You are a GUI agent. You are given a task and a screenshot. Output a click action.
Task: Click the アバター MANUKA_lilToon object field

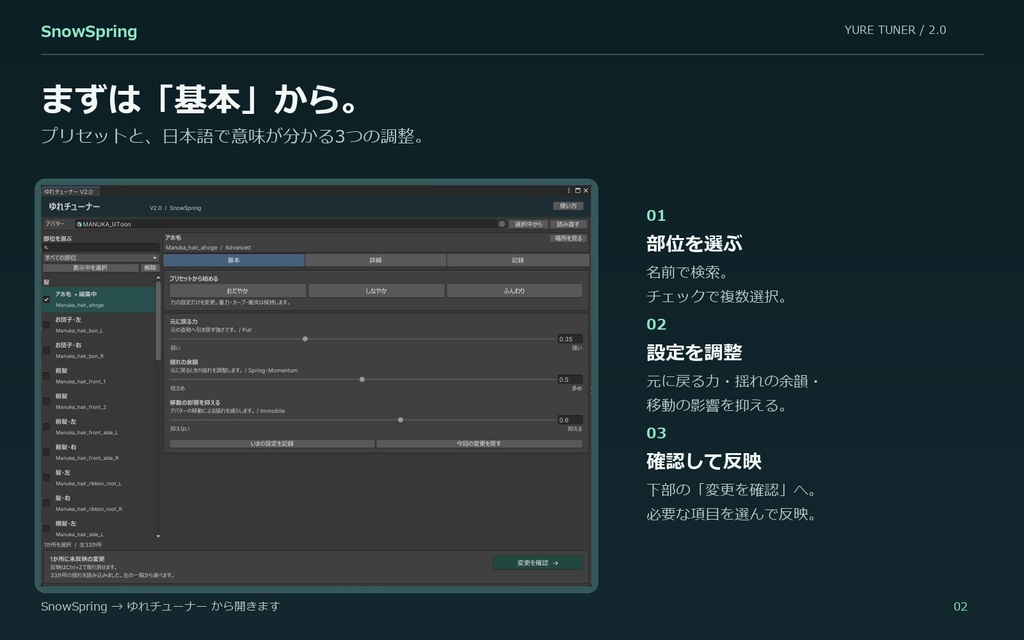[291, 224]
